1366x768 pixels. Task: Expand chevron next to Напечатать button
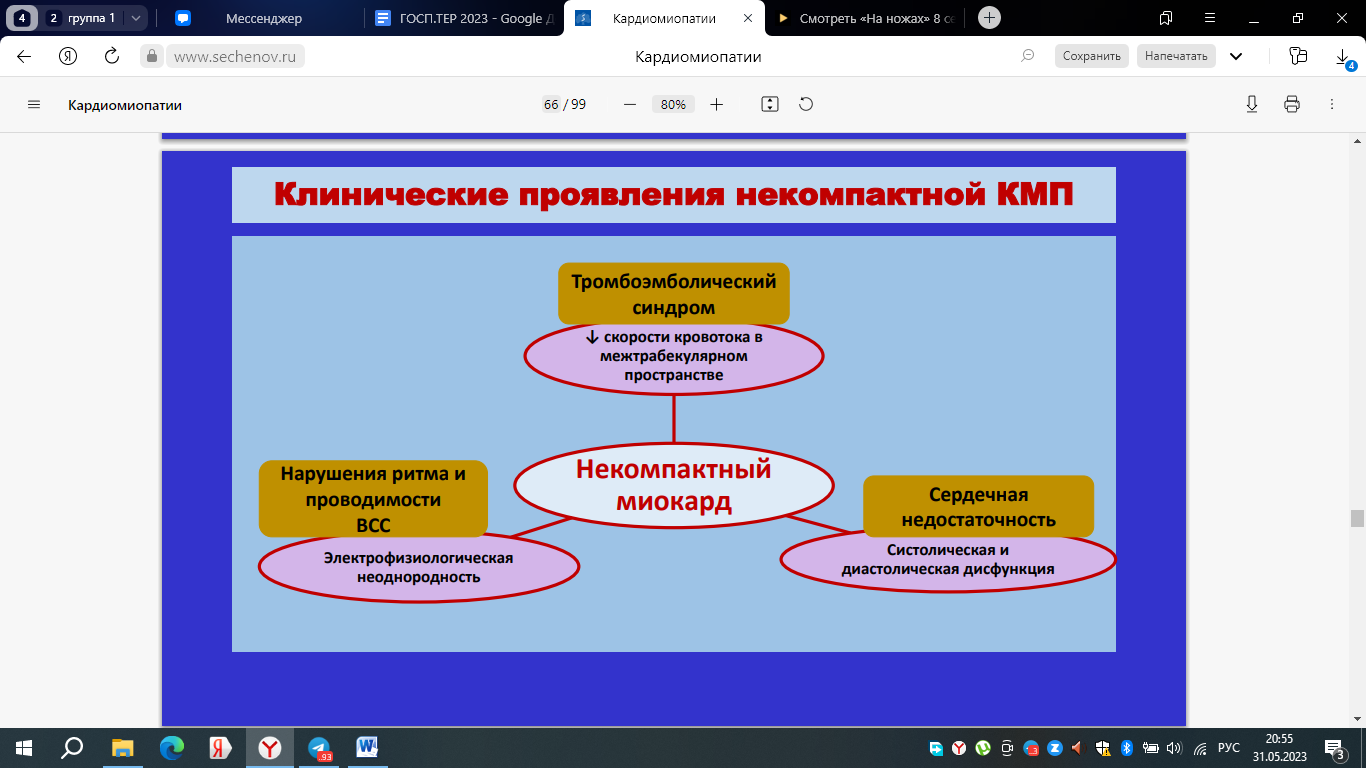[1236, 57]
